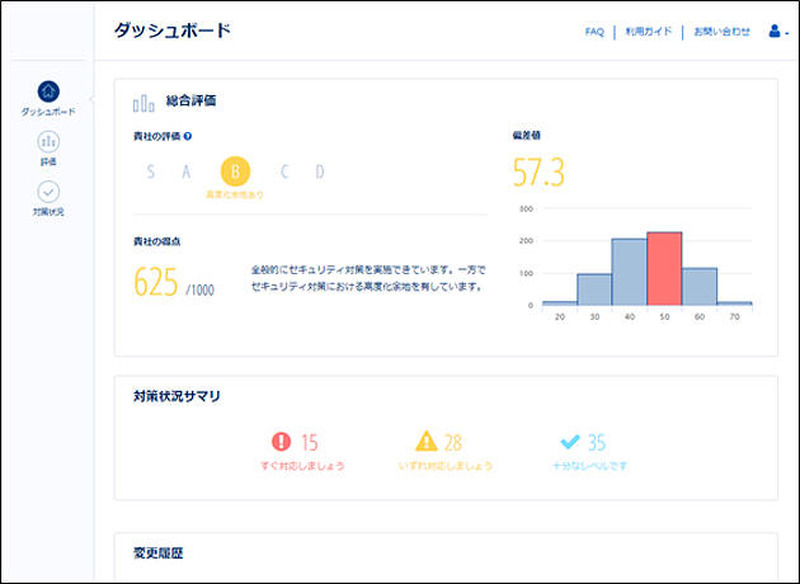The height and width of the screenshot is (584, 800).
Task: Click the すぐ対応しましょう count of 15
Action: tap(309, 442)
